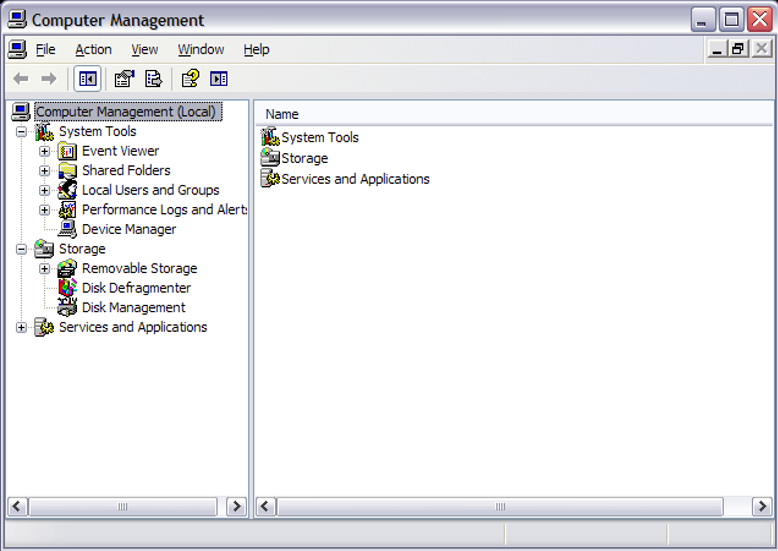The image size is (778, 551).
Task: Minimize the inner console window
Action: click(717, 49)
